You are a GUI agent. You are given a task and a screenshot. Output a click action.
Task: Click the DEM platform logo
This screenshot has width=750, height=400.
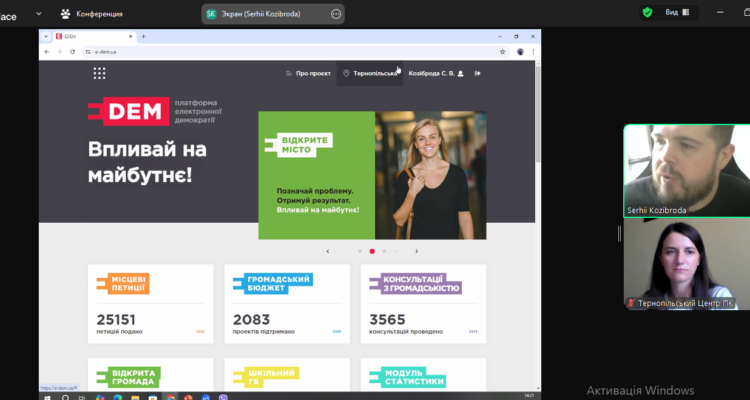[127, 112]
